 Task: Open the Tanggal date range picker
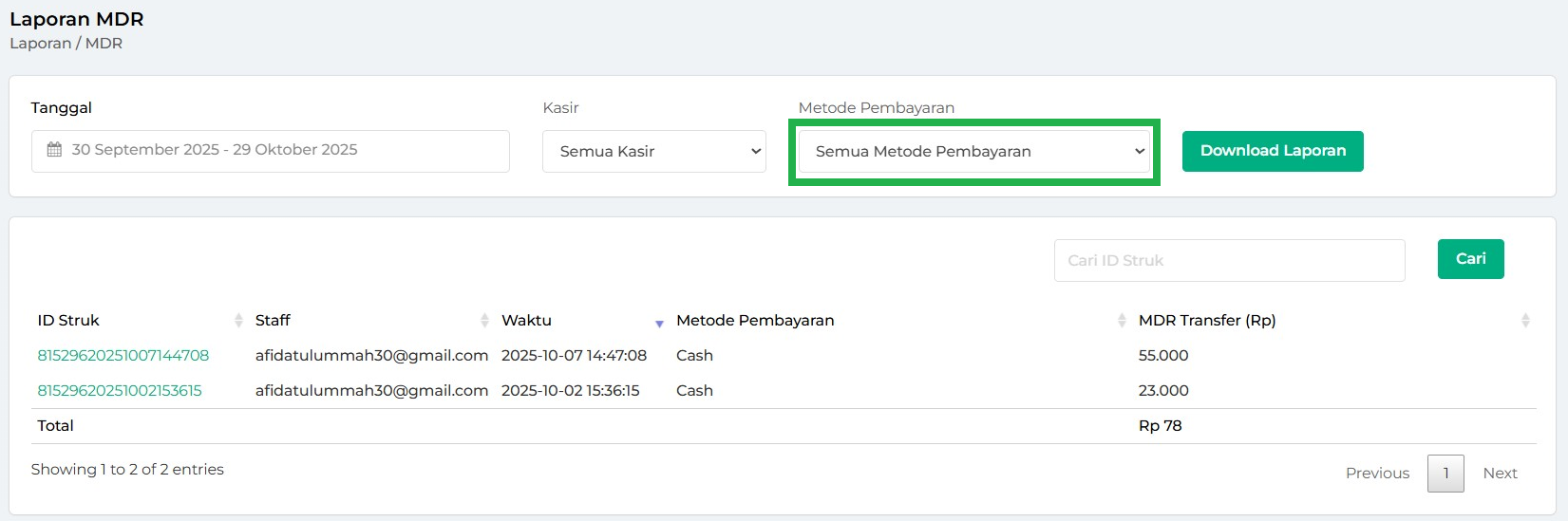pos(270,151)
